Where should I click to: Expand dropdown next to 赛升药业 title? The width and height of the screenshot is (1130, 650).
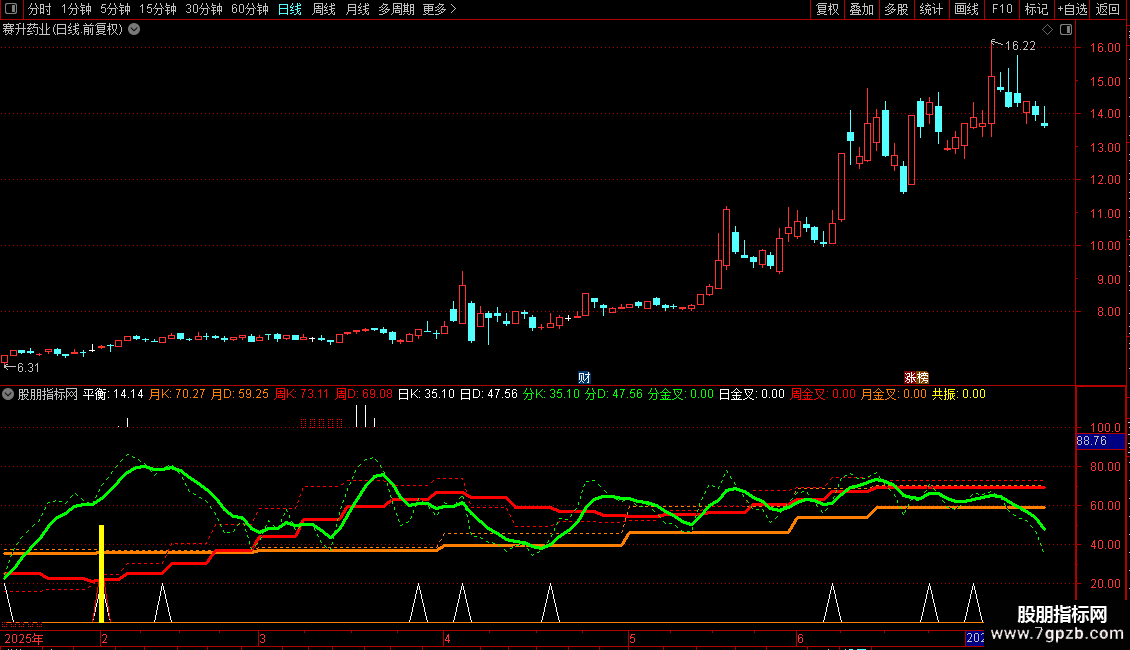coord(134,29)
